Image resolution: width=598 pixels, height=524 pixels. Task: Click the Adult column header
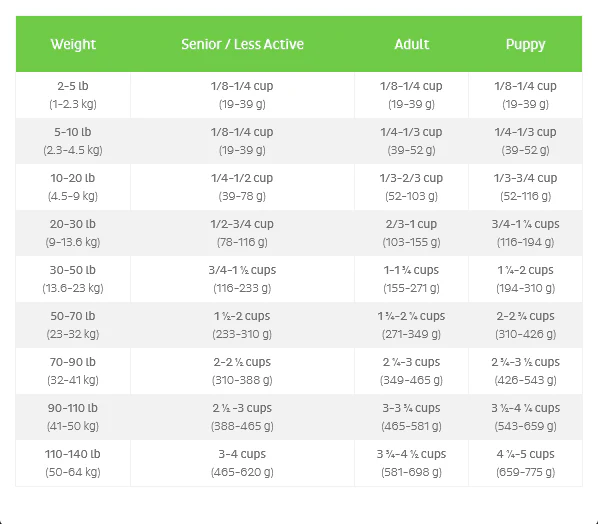pos(412,44)
